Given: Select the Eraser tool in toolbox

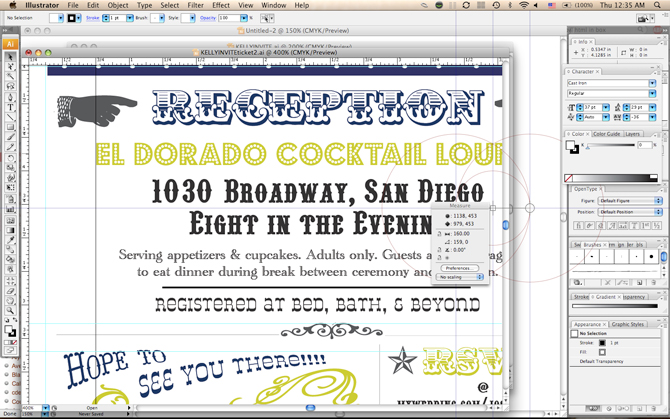Looking at the screenshot, I should 11,291.
